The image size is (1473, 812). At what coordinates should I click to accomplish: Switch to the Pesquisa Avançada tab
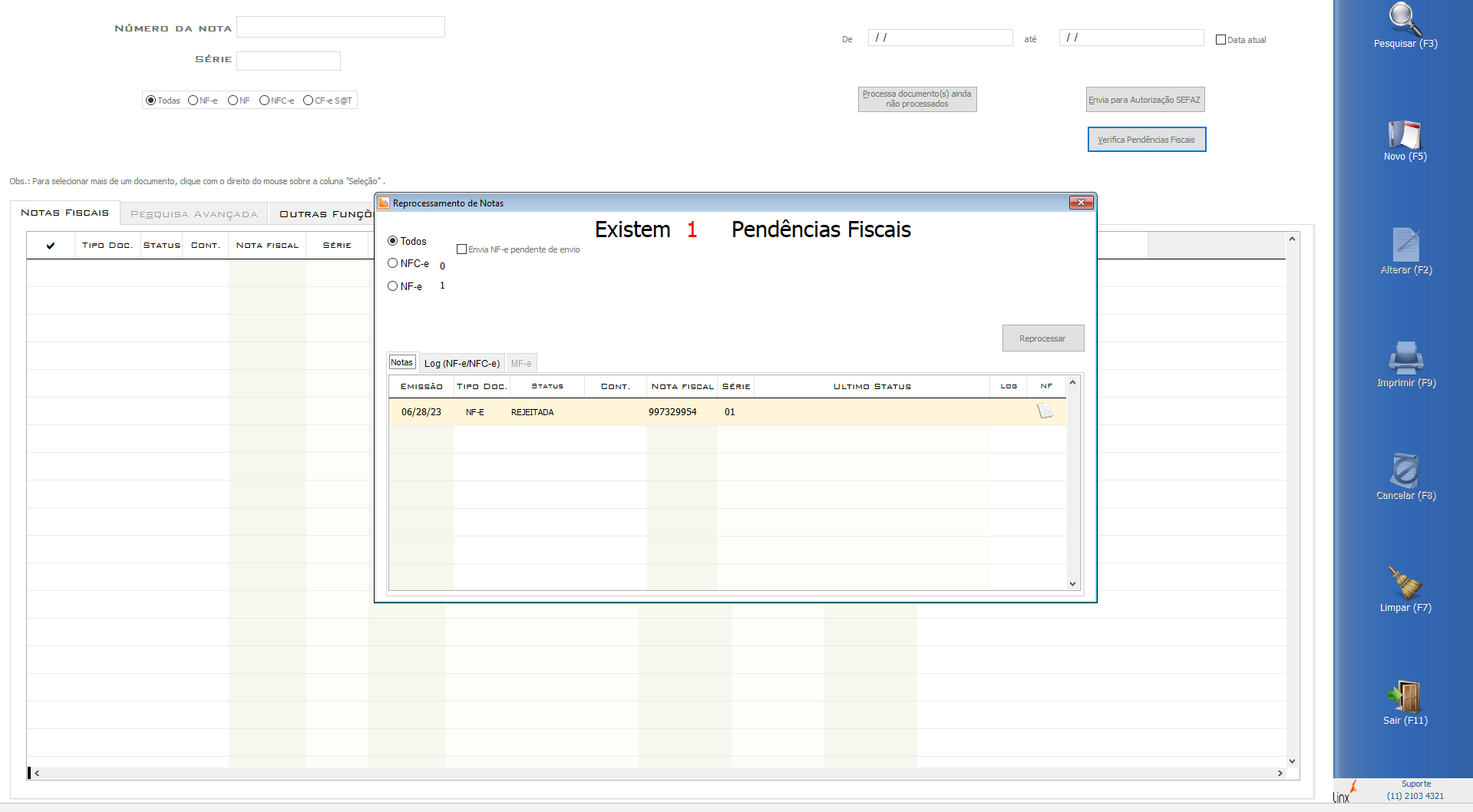[x=194, y=214]
